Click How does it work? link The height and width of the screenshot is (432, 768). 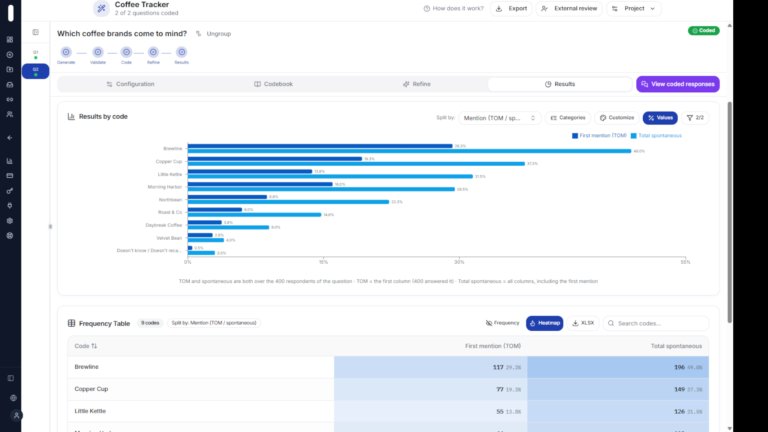[x=454, y=9]
